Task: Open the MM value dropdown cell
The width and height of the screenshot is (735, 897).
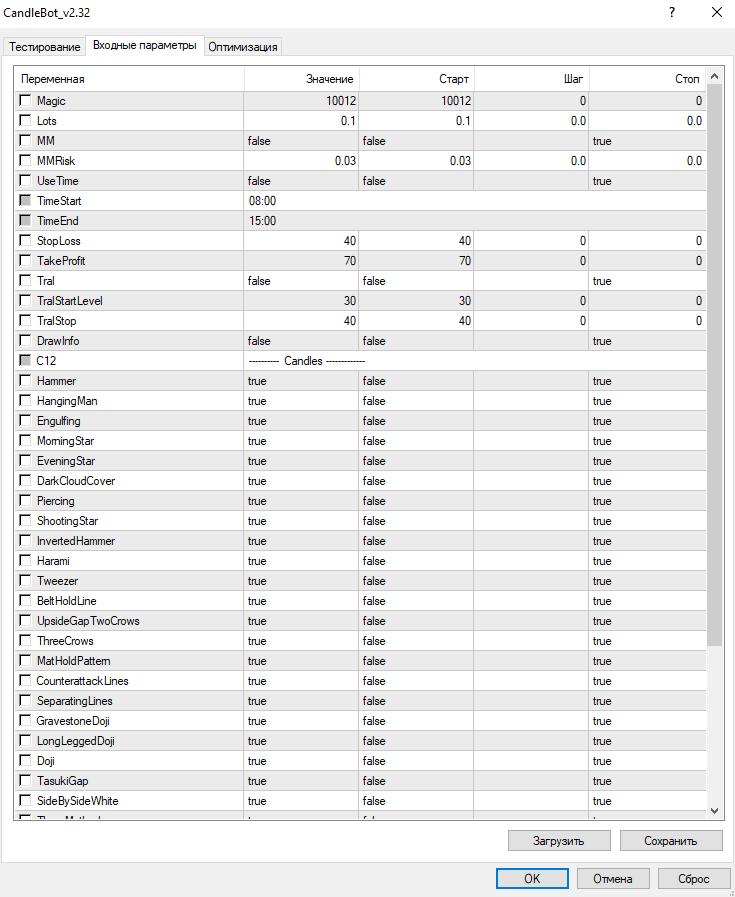Action: [x=302, y=141]
